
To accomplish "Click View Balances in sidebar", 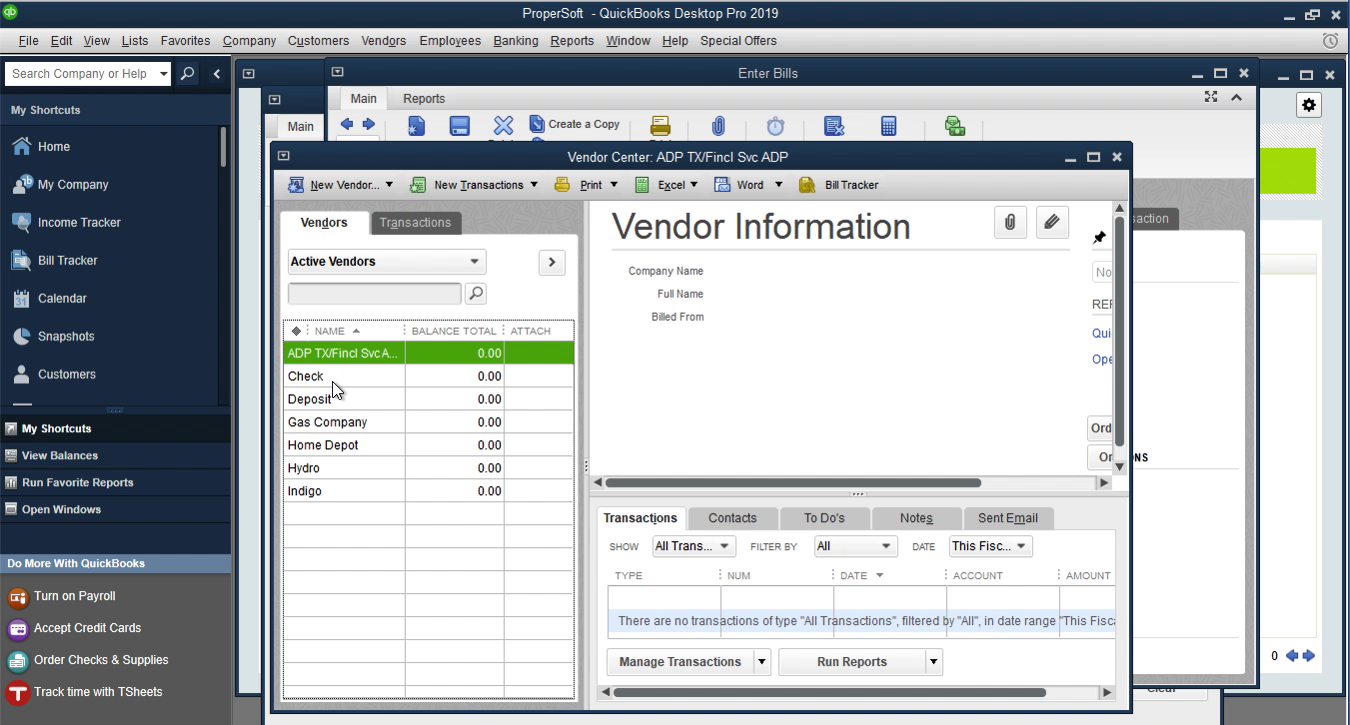I will click(60, 455).
